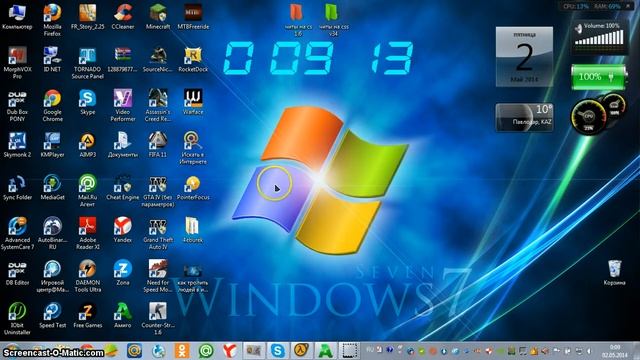The height and width of the screenshot is (360, 640).
Task: Click the taskbar clock and date
Action: 615,351
